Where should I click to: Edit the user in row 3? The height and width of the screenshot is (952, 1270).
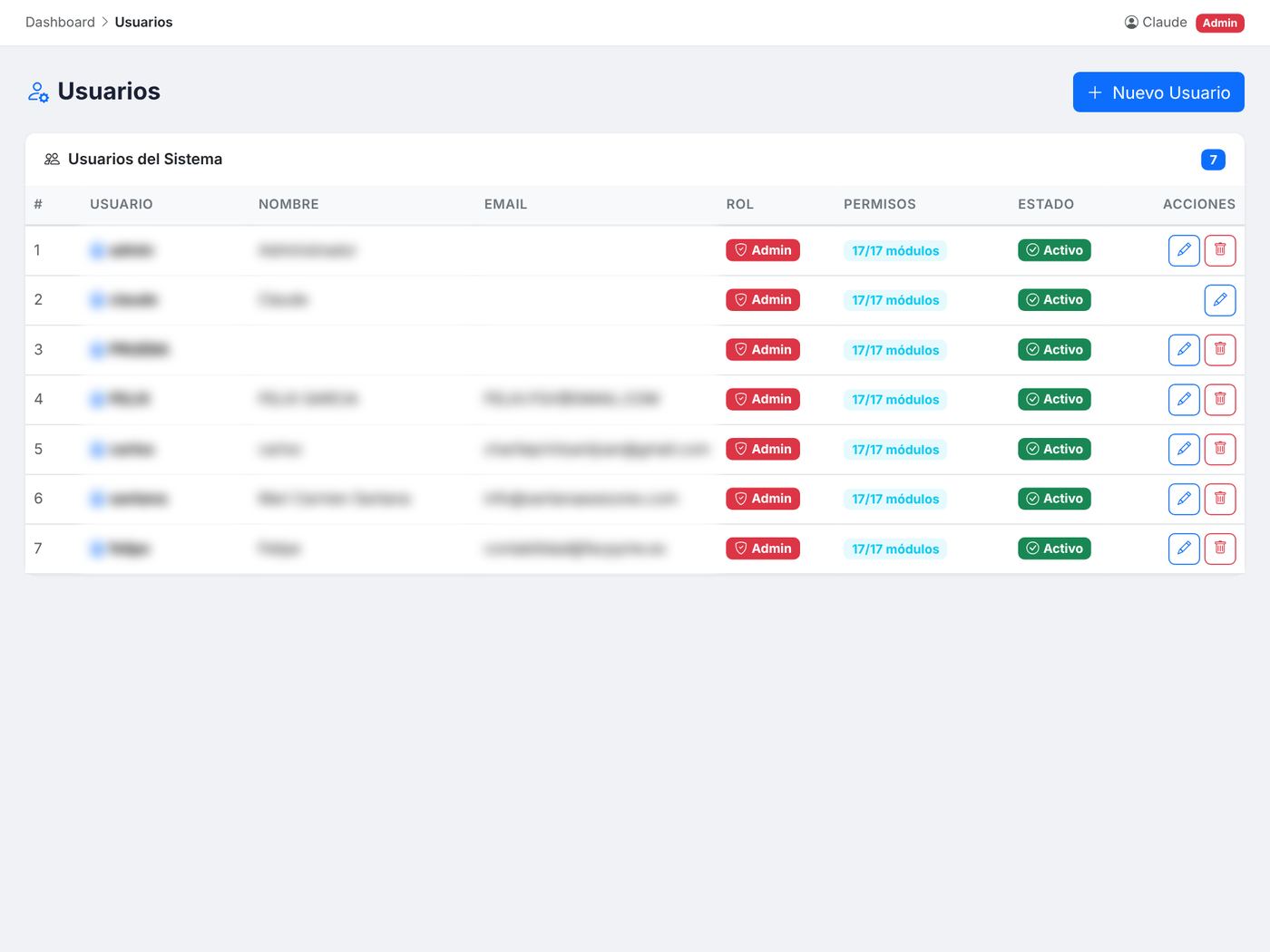click(1184, 350)
